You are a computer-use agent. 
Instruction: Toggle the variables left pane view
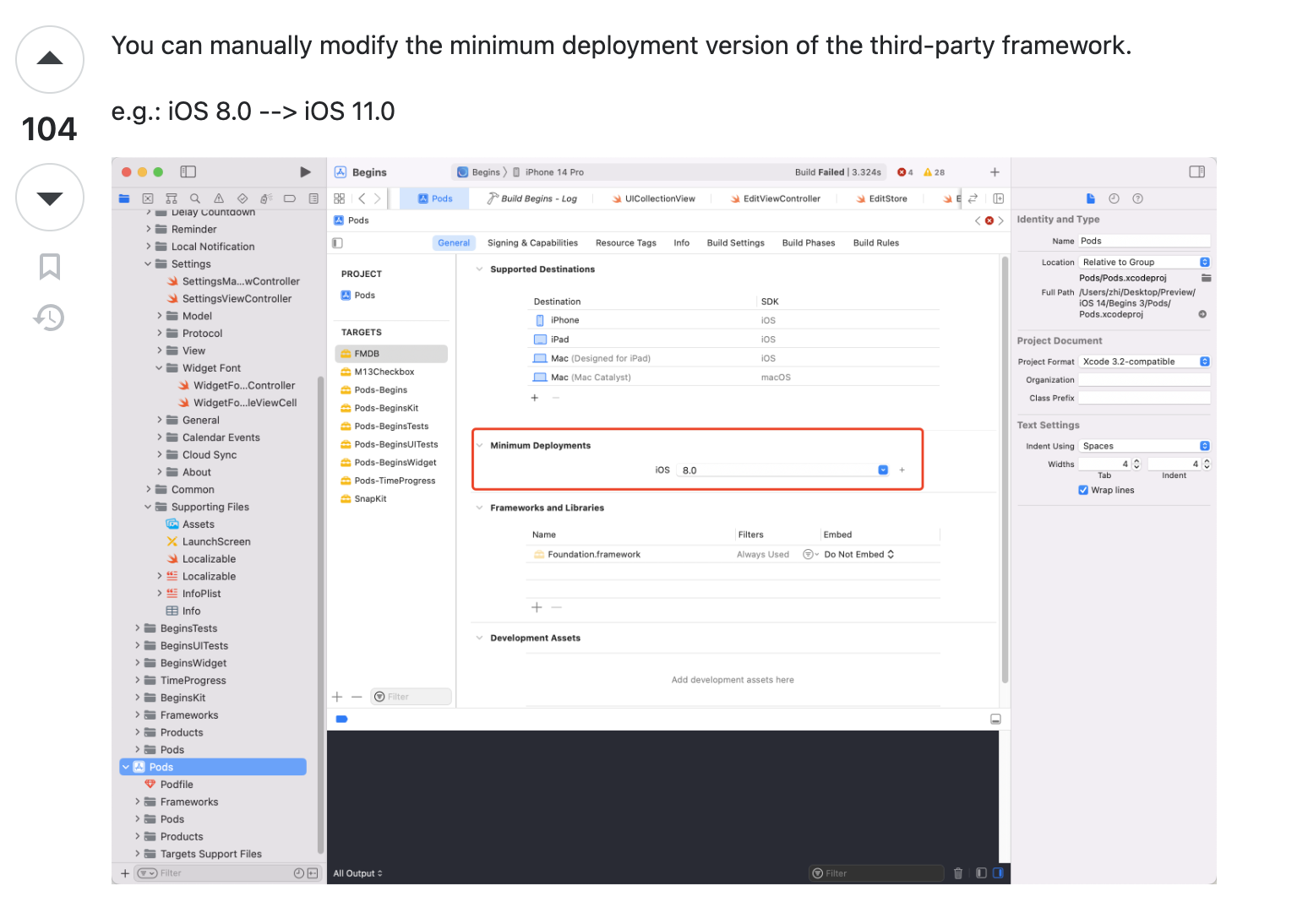981,873
